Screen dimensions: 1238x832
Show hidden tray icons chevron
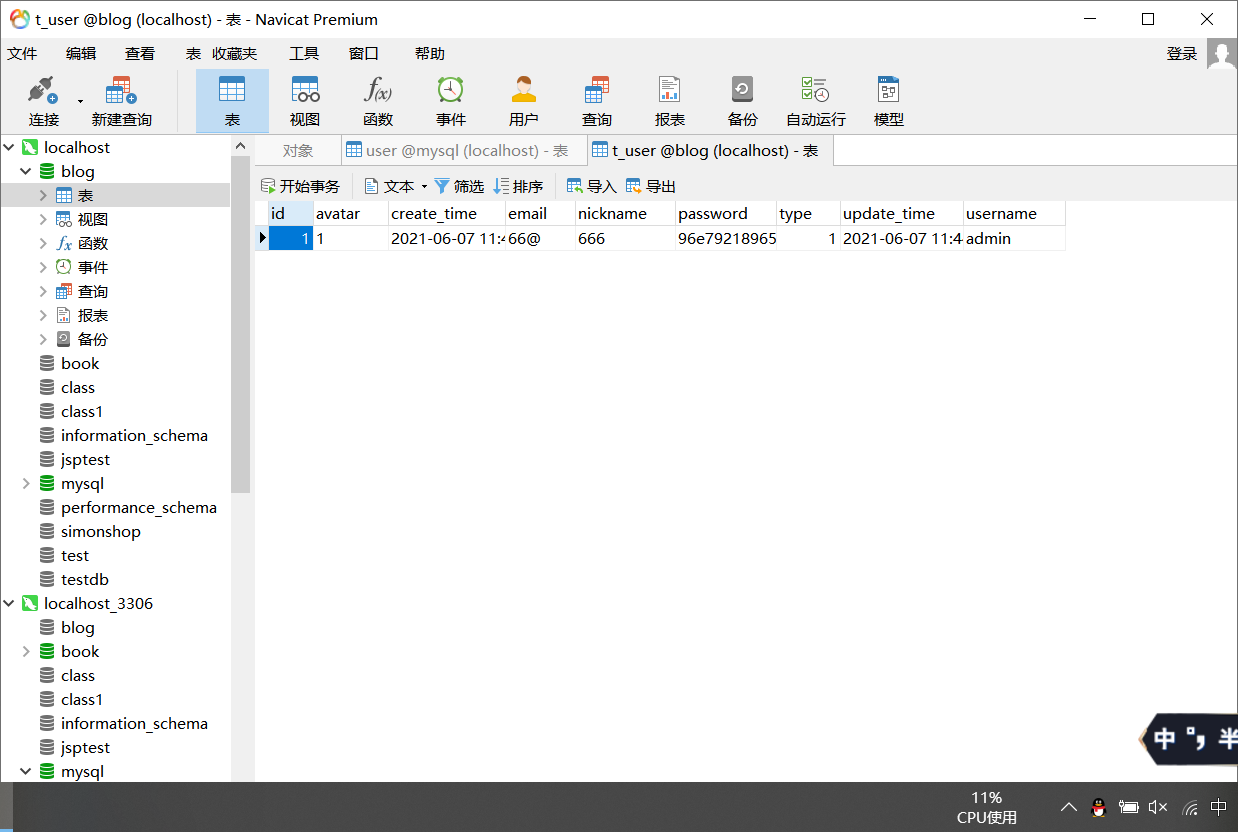click(1068, 807)
